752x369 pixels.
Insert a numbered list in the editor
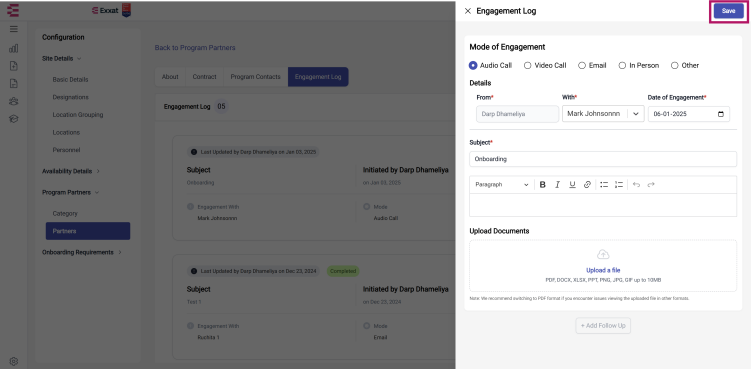click(619, 185)
